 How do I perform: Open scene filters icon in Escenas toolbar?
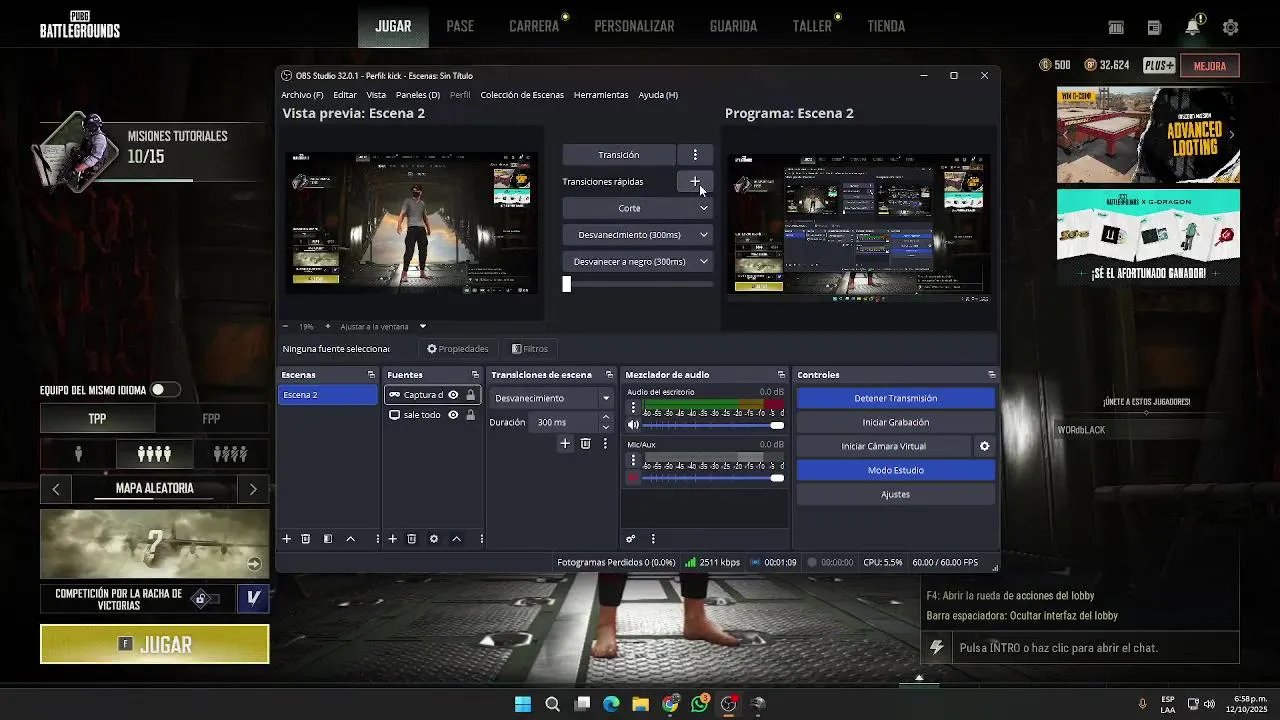tap(328, 539)
